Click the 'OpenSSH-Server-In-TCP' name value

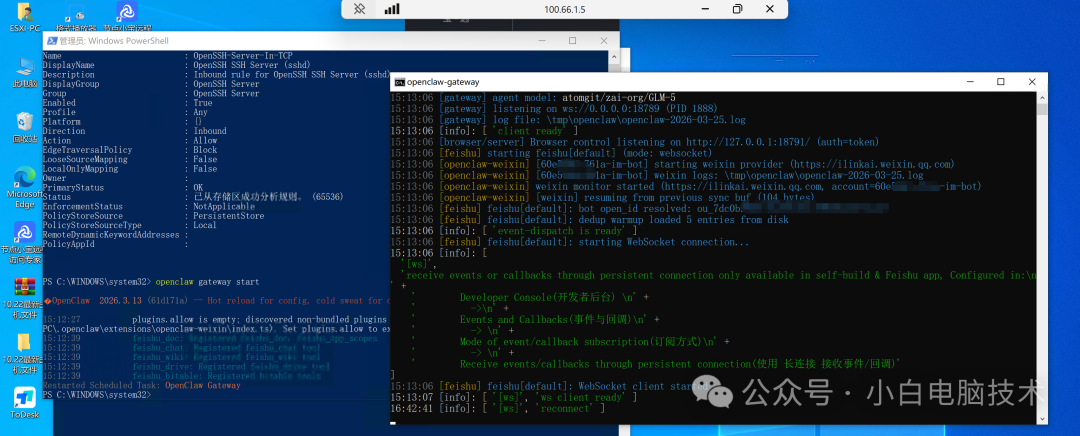[245, 56]
